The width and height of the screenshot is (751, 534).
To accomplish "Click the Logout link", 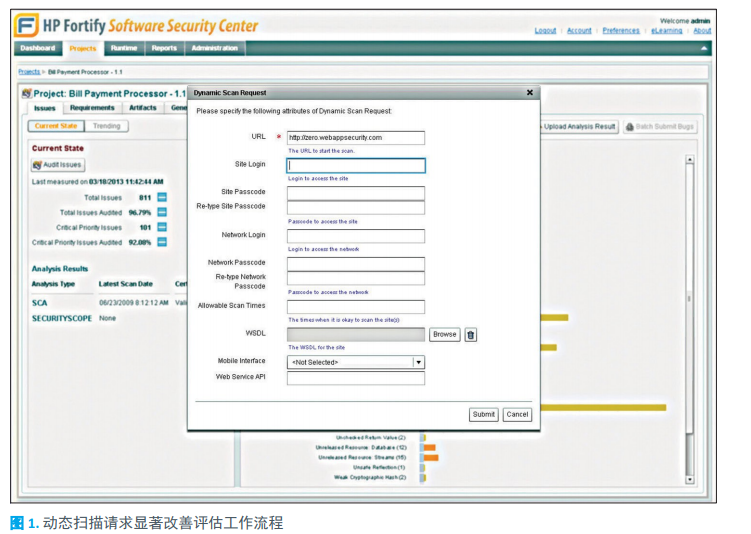I will pyautogui.click(x=545, y=31).
